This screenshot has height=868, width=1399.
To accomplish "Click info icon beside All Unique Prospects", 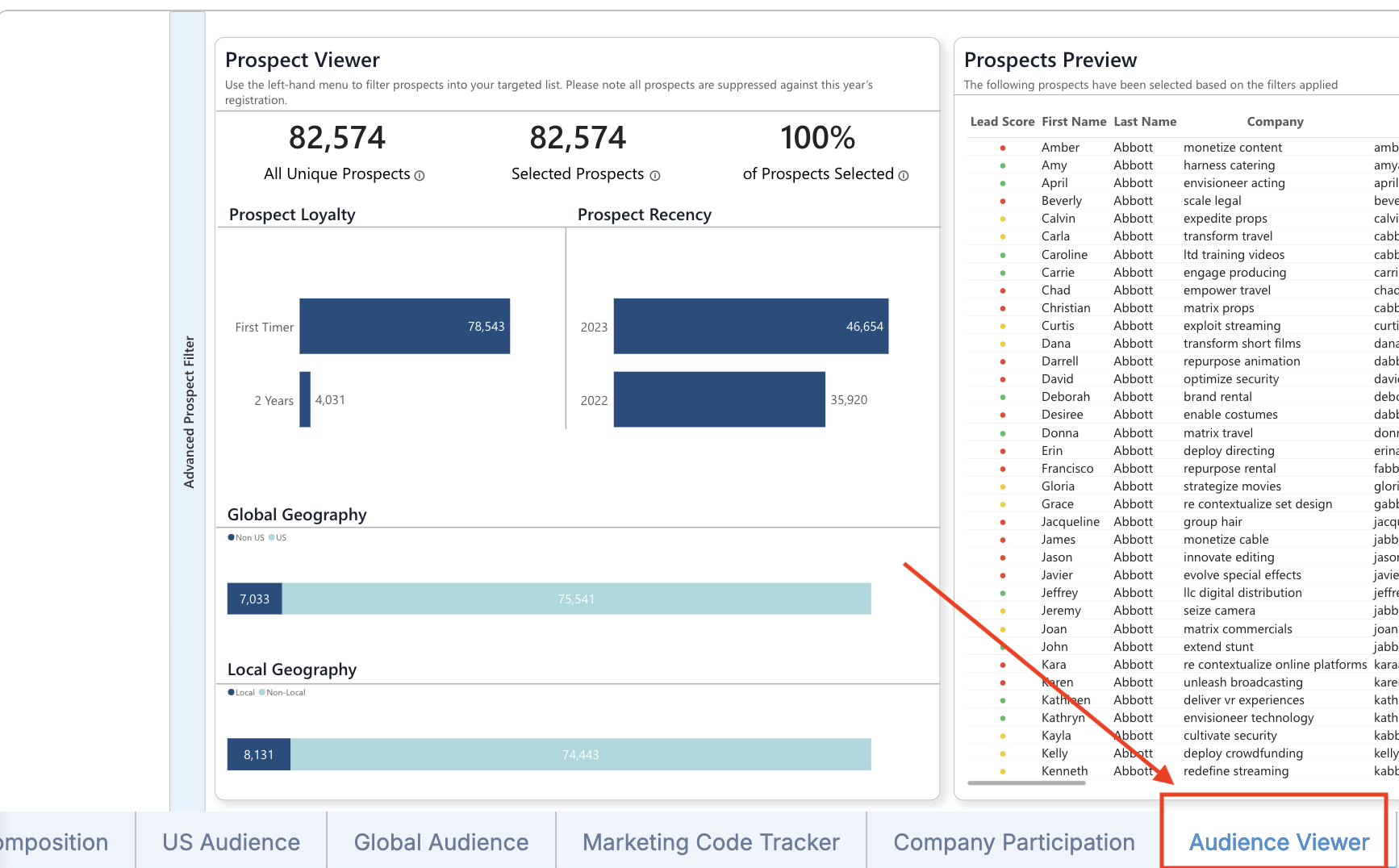I will coord(420,176).
